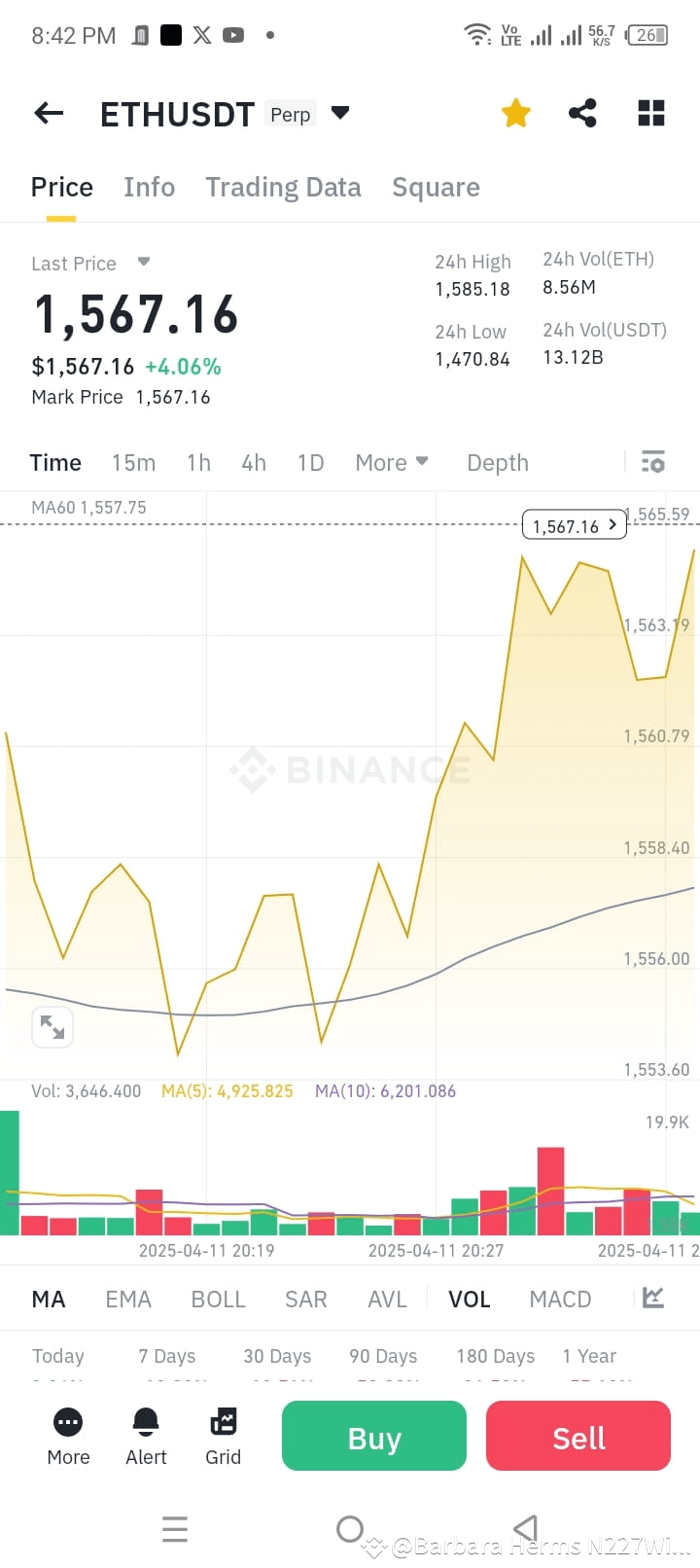Select the 15m interval tab
The width and height of the screenshot is (700, 1568).
(x=133, y=463)
